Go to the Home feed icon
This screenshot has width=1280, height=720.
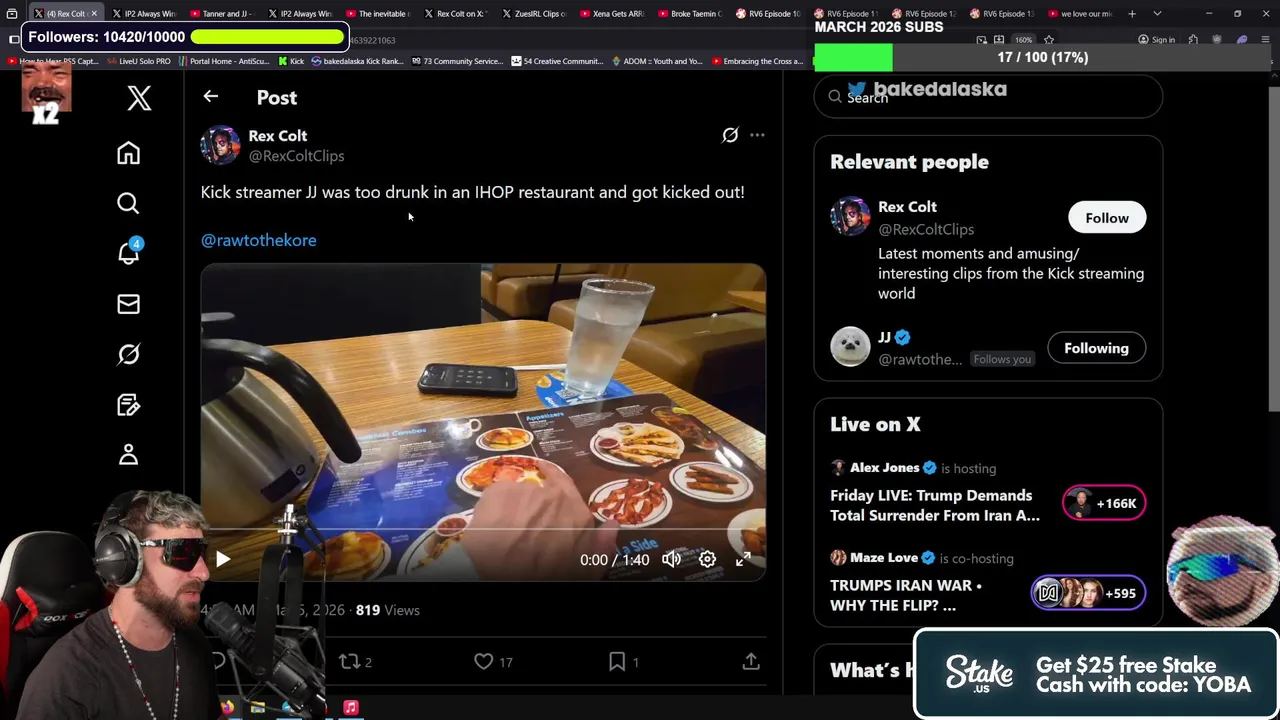click(x=128, y=153)
